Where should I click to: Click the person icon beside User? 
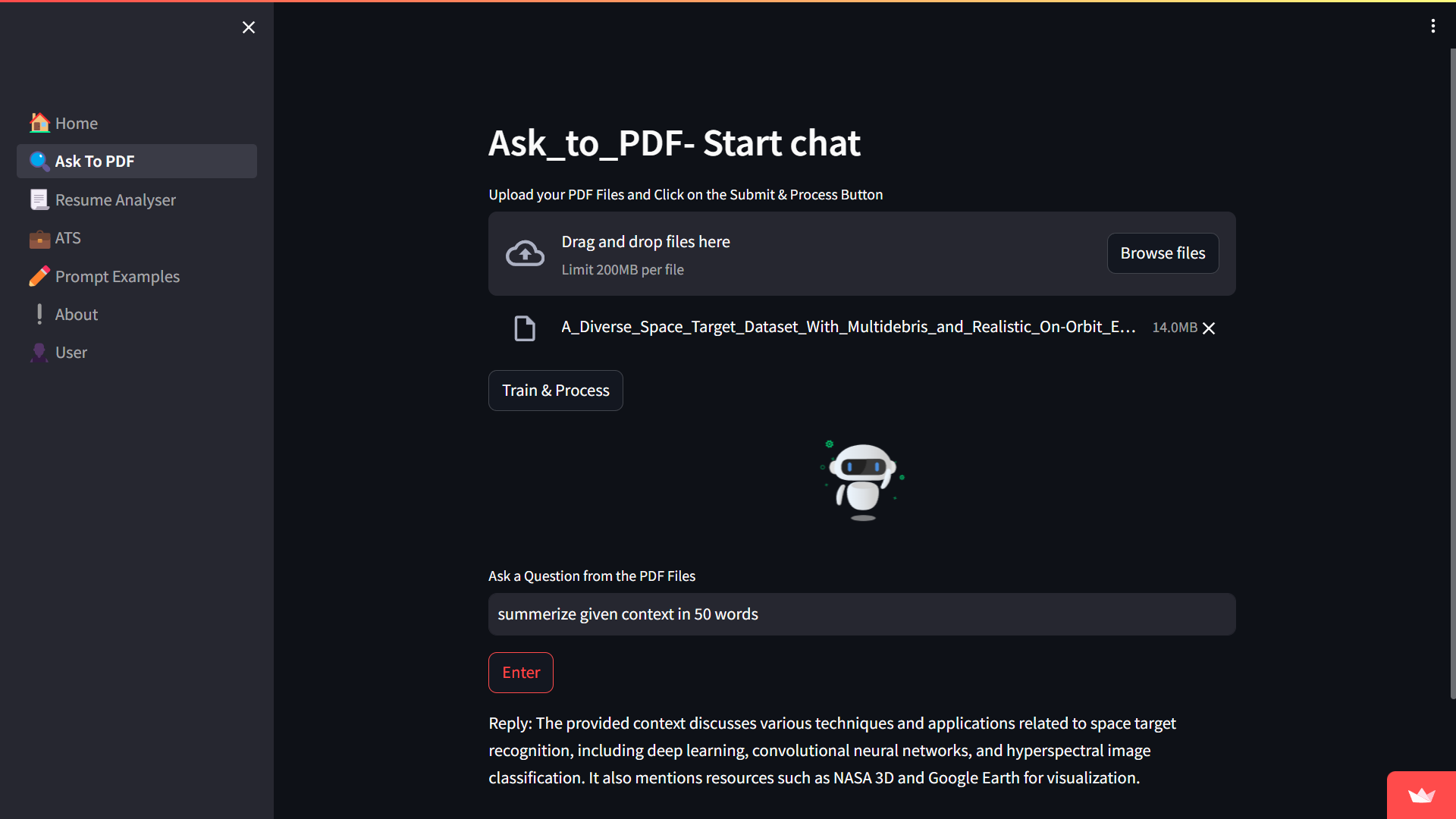(39, 352)
